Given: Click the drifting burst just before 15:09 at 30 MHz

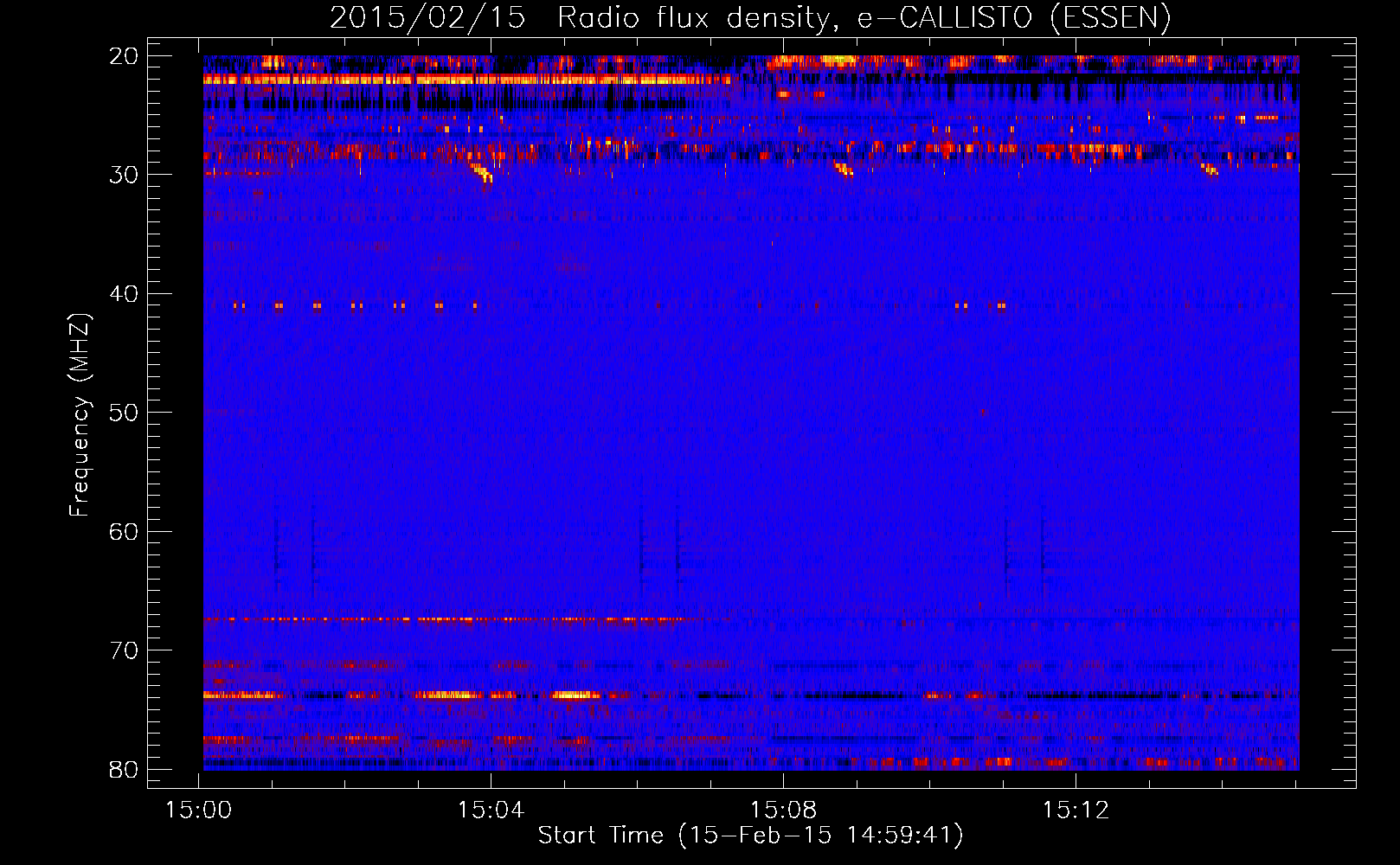Looking at the screenshot, I should tap(844, 169).
